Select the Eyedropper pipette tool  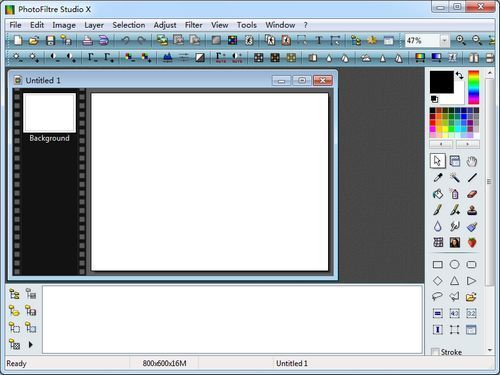pos(438,178)
